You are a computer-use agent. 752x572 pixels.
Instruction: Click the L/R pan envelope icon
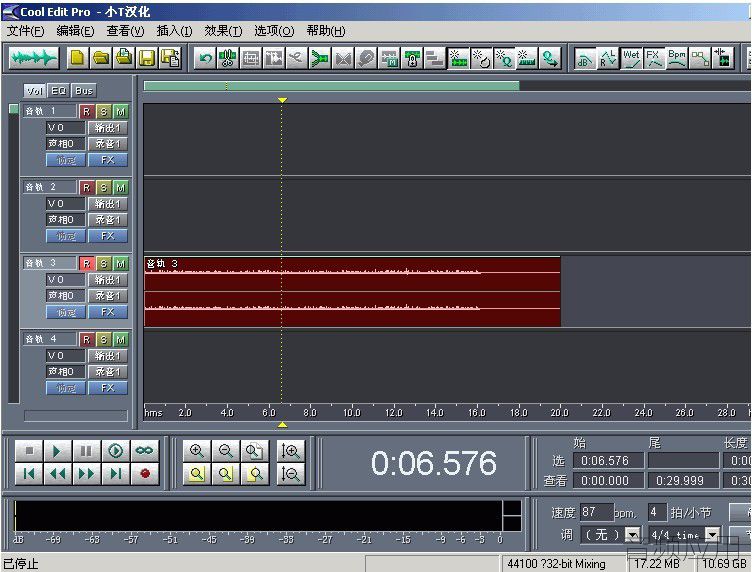click(x=608, y=58)
